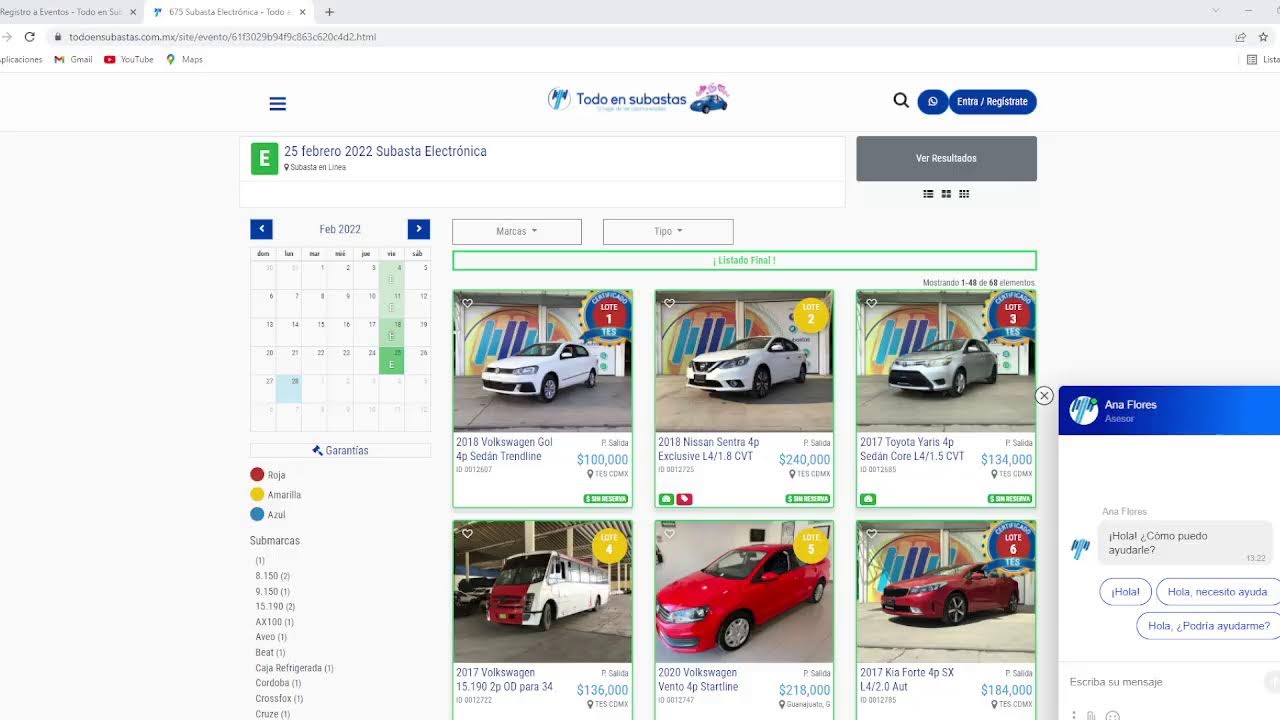This screenshot has width=1280, height=720.
Task: Select February 28 in the calendar
Action: coord(288,388)
